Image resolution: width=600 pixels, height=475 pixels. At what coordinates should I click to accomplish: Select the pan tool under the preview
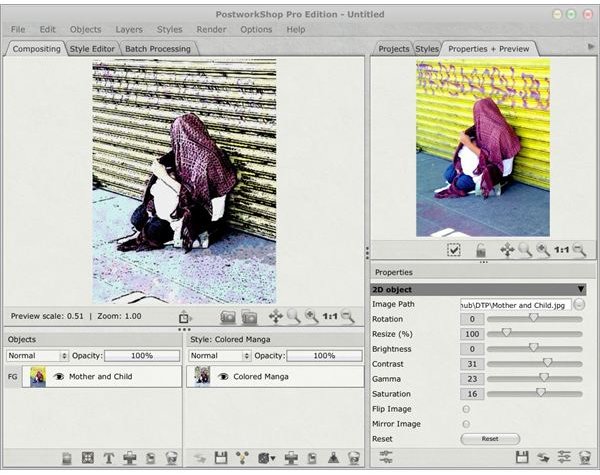point(507,250)
